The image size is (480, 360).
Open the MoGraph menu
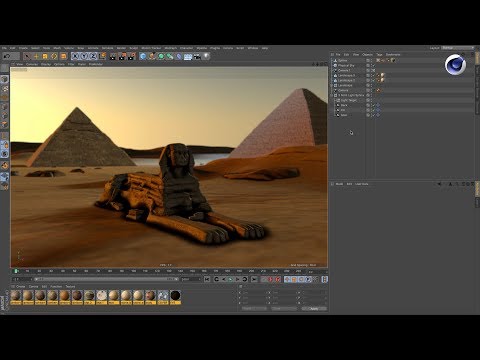(x=171, y=48)
